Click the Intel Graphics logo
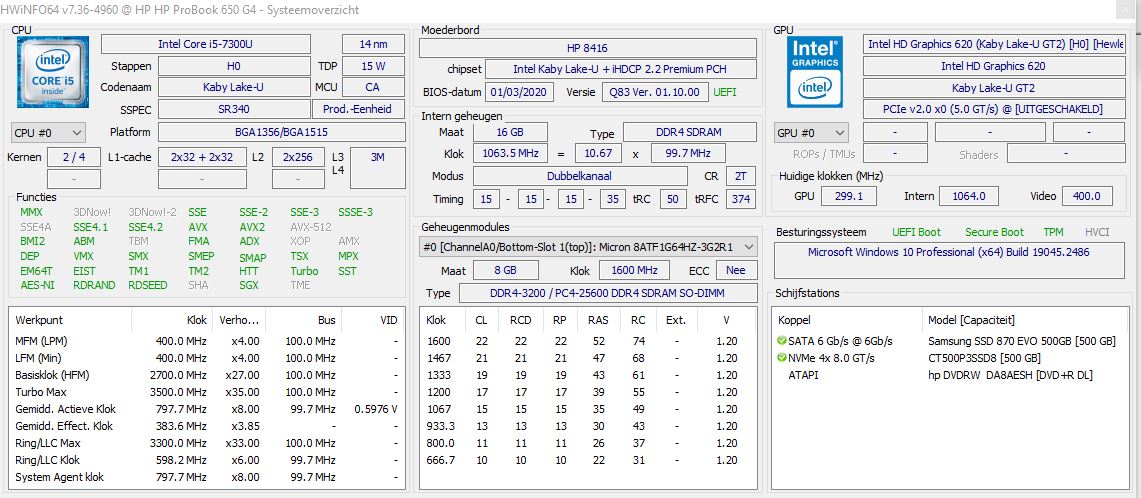1141x498 pixels. point(815,72)
